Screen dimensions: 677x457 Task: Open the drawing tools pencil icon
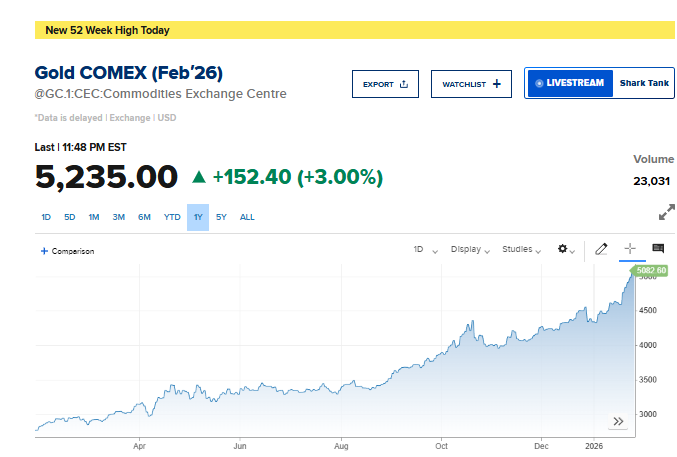[601, 249]
